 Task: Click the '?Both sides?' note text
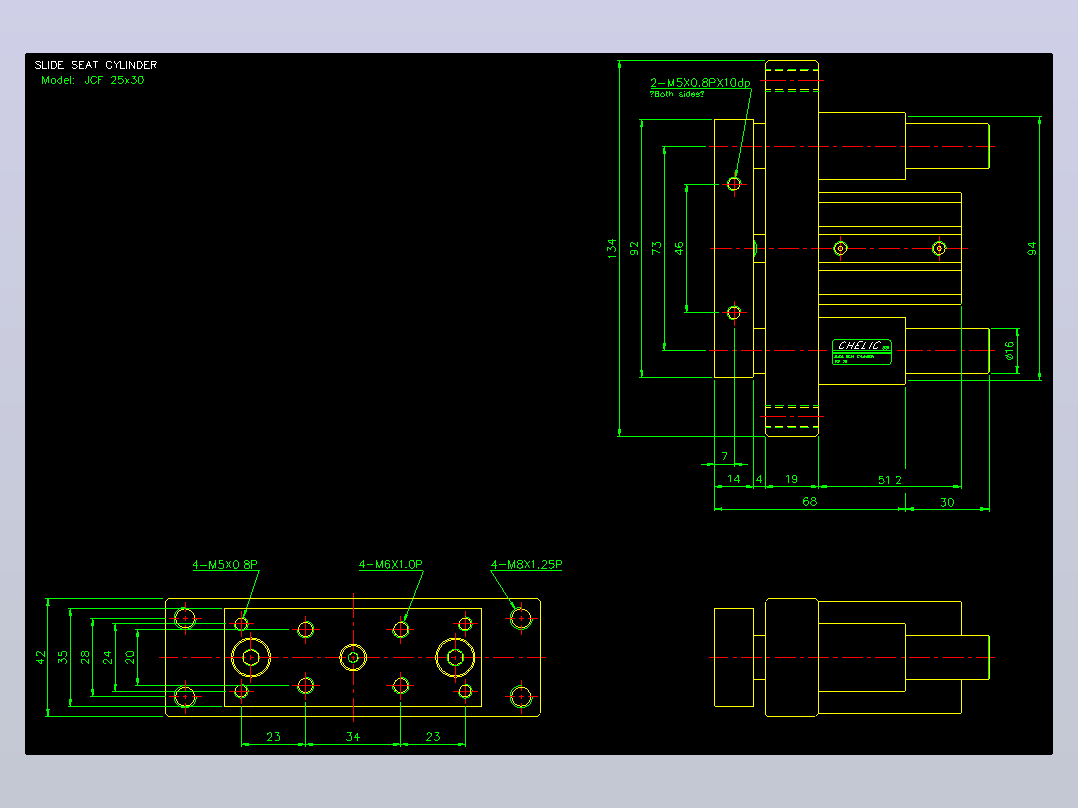[676, 94]
